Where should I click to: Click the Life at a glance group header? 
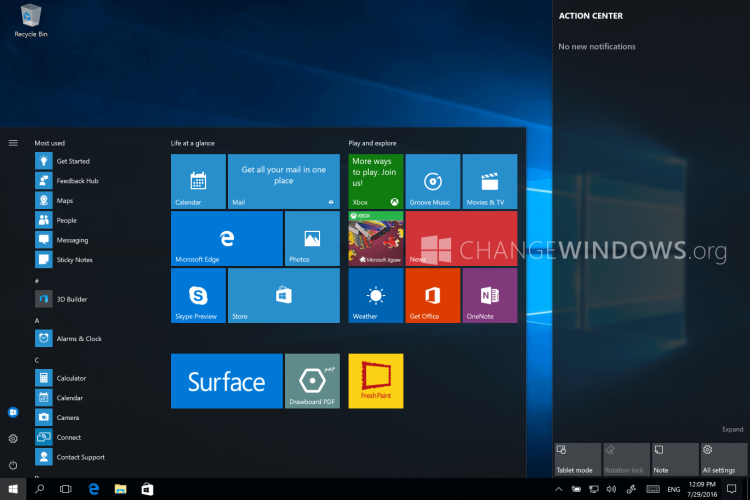[193, 143]
